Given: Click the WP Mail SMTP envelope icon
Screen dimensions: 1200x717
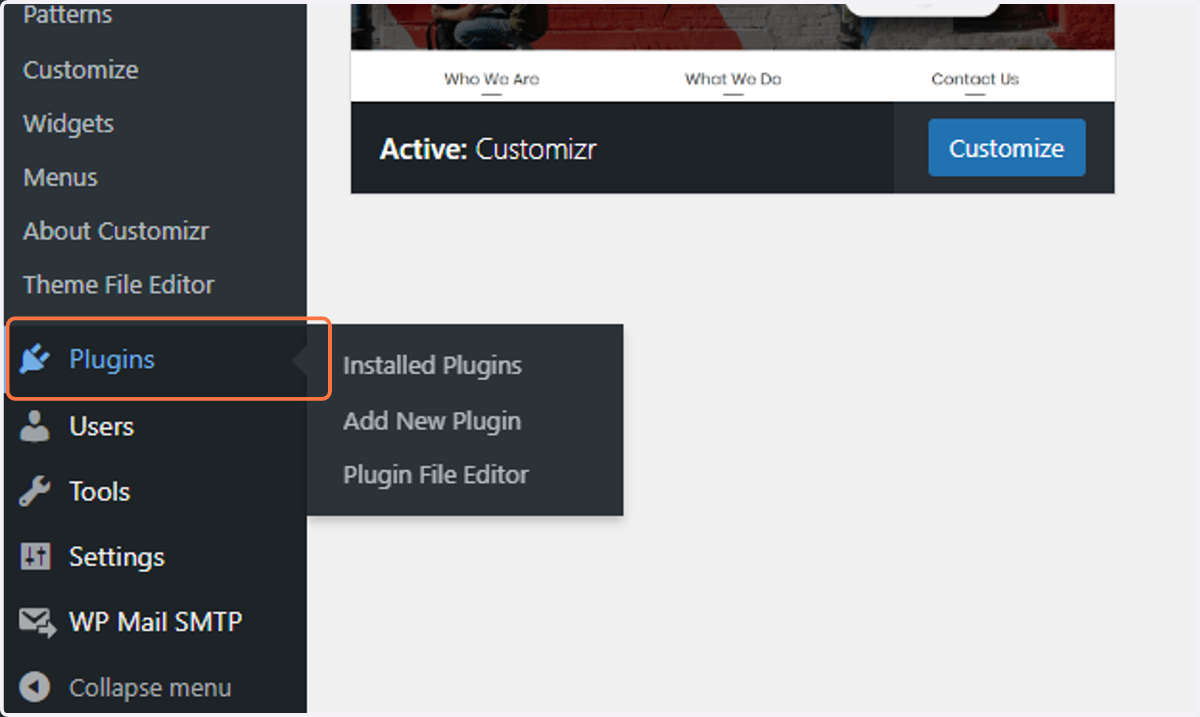Looking at the screenshot, I should (37, 623).
